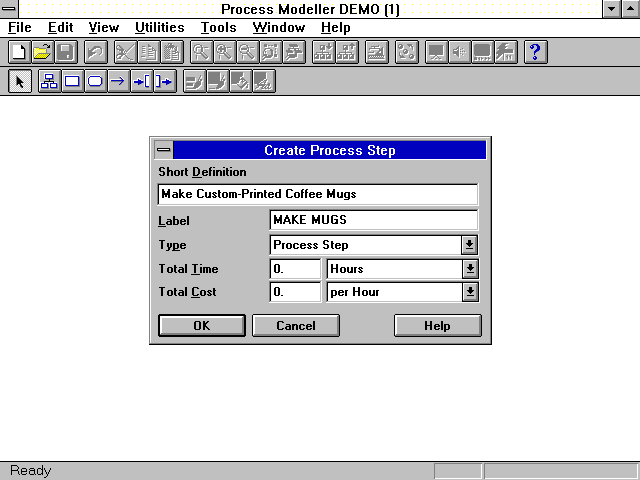Open the Total Time units dropdown
The image size is (640, 480).
click(469, 269)
